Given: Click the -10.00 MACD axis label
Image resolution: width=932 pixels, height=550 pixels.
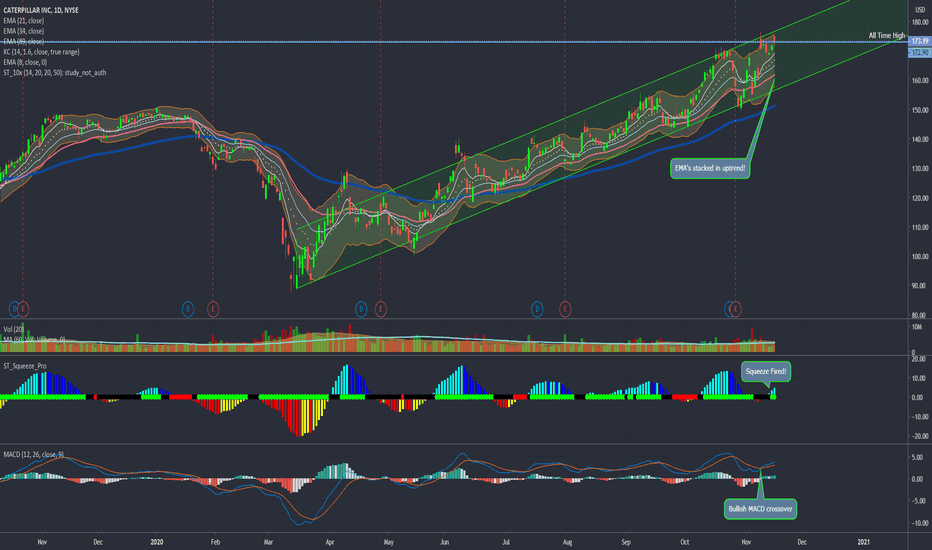Looking at the screenshot, I should click(x=920, y=523).
